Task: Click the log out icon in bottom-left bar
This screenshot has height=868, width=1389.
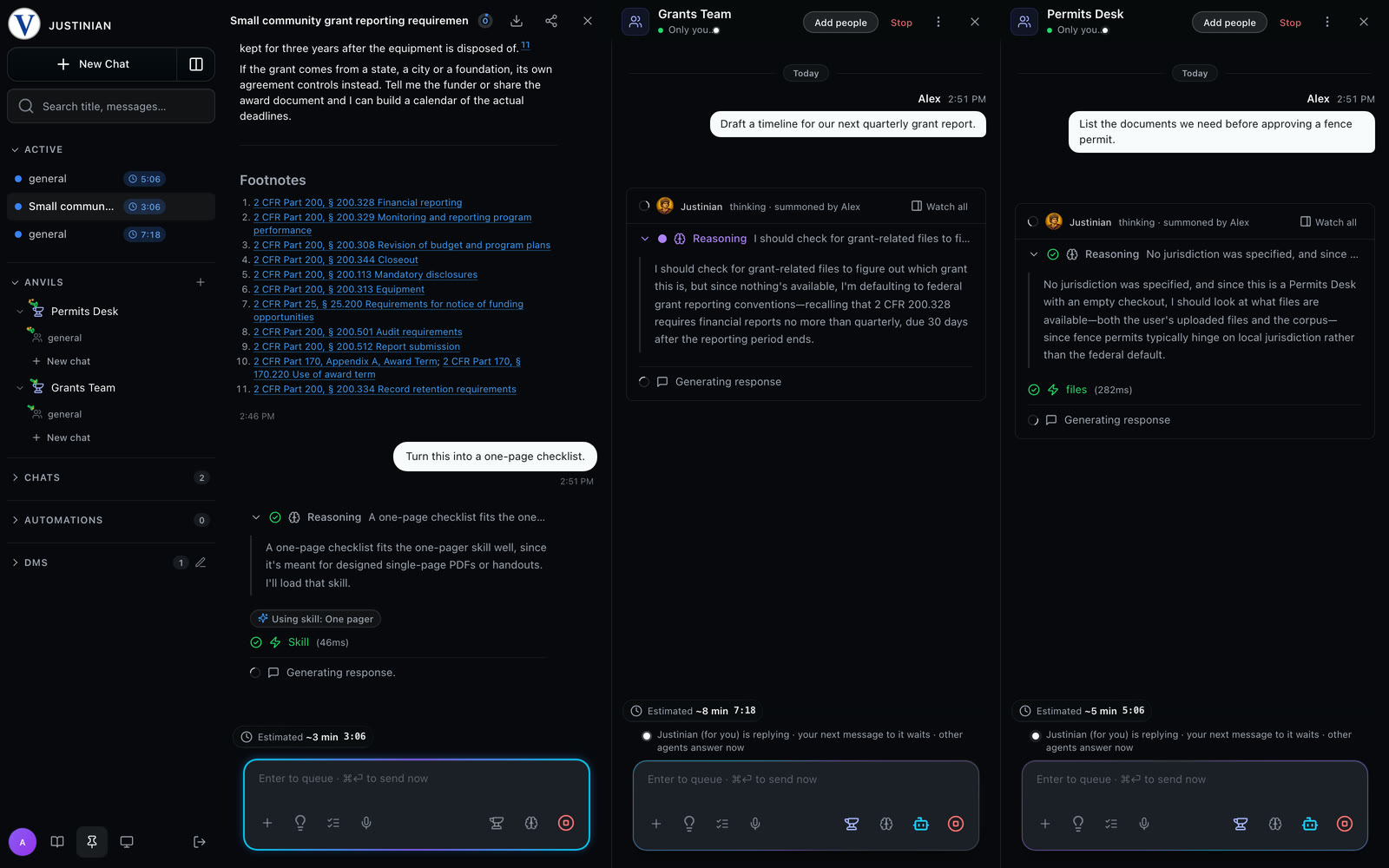Action: [x=200, y=842]
